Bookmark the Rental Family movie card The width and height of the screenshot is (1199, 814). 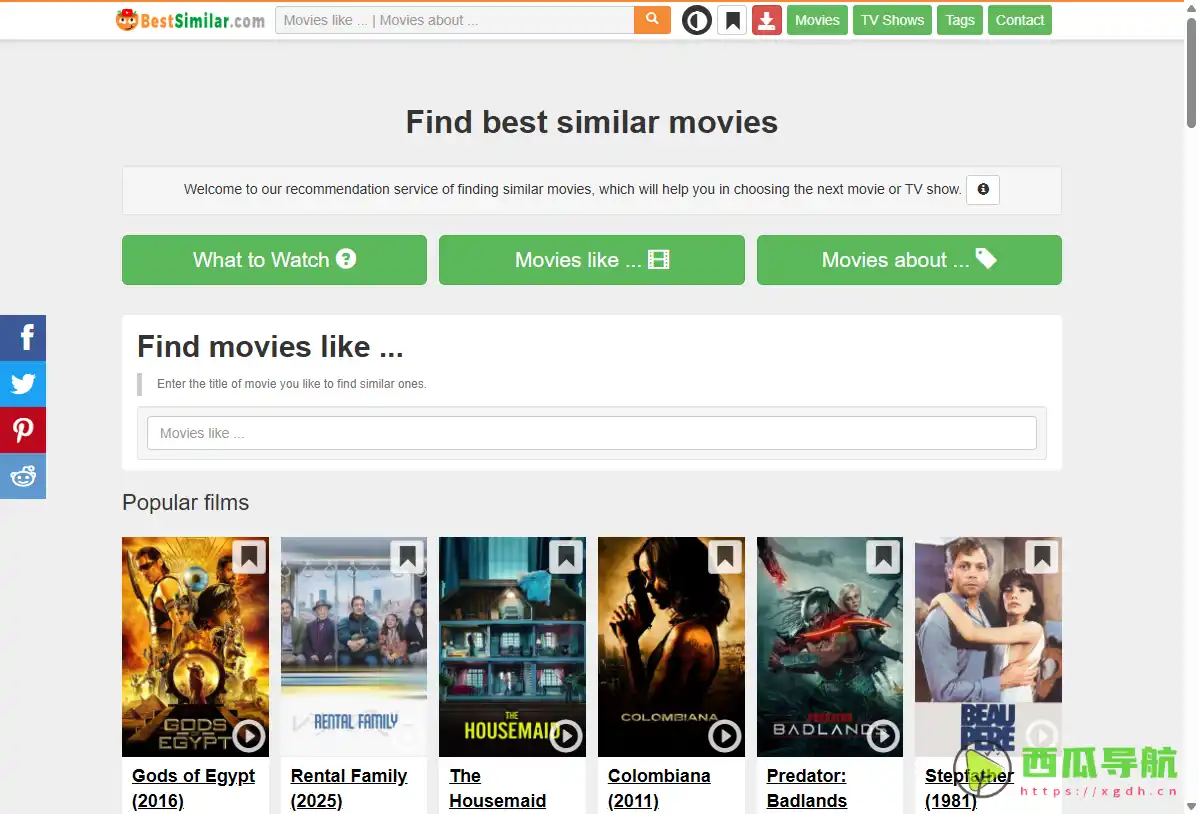coord(407,557)
